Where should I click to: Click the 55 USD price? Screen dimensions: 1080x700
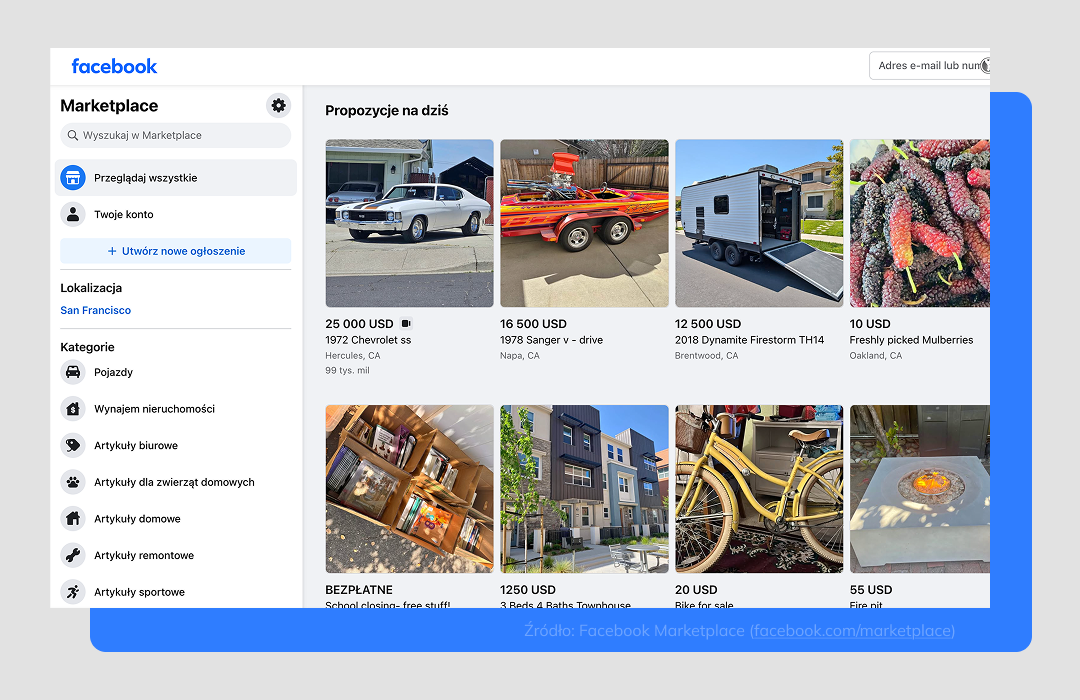pos(871,590)
